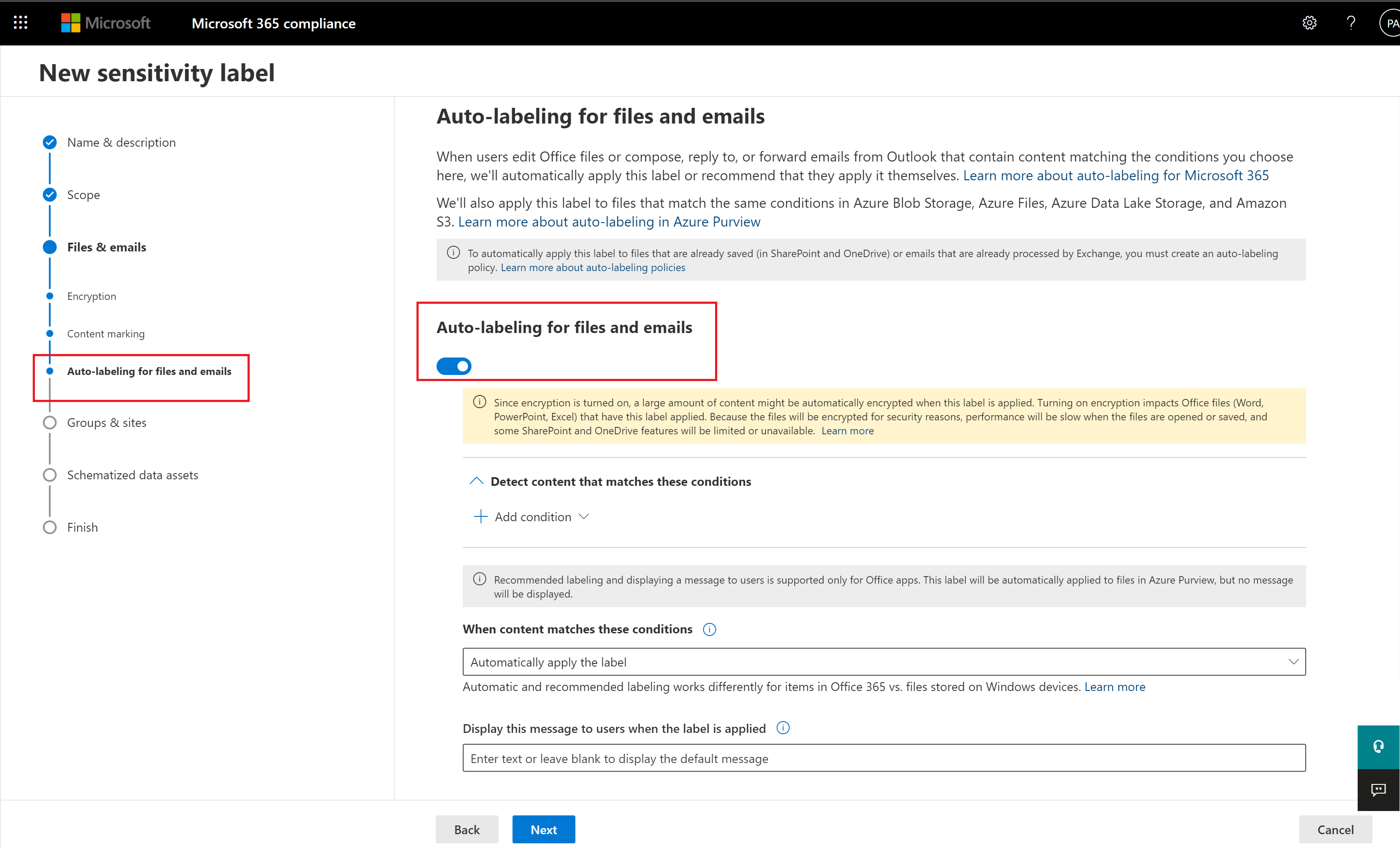Turn off Auto-labeling for files and emails toggle
The height and width of the screenshot is (849, 1400).
click(x=454, y=366)
